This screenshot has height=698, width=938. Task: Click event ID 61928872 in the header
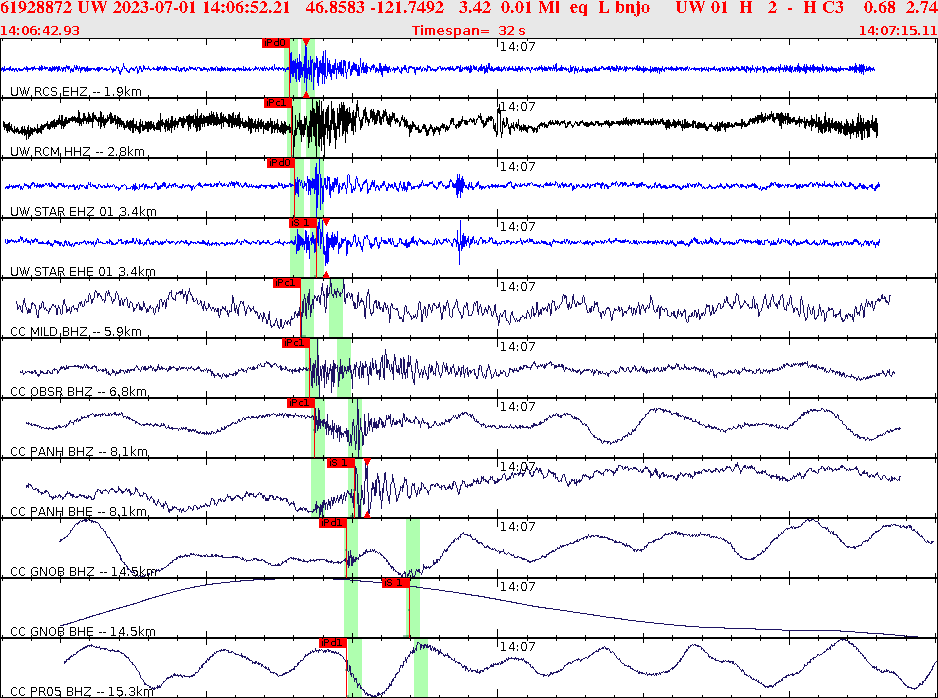37,8
